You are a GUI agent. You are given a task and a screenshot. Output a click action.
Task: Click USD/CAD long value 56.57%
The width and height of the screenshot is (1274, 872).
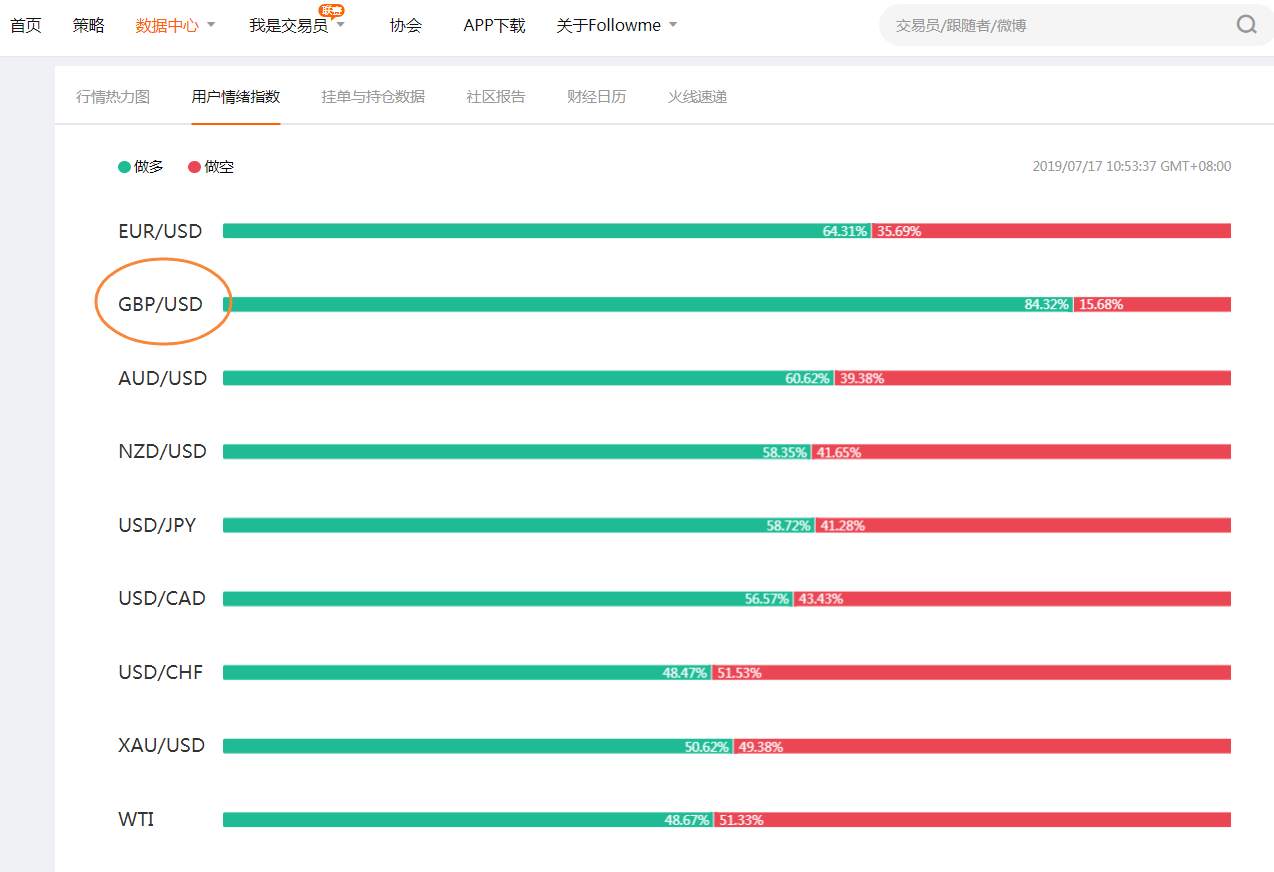(x=767, y=599)
